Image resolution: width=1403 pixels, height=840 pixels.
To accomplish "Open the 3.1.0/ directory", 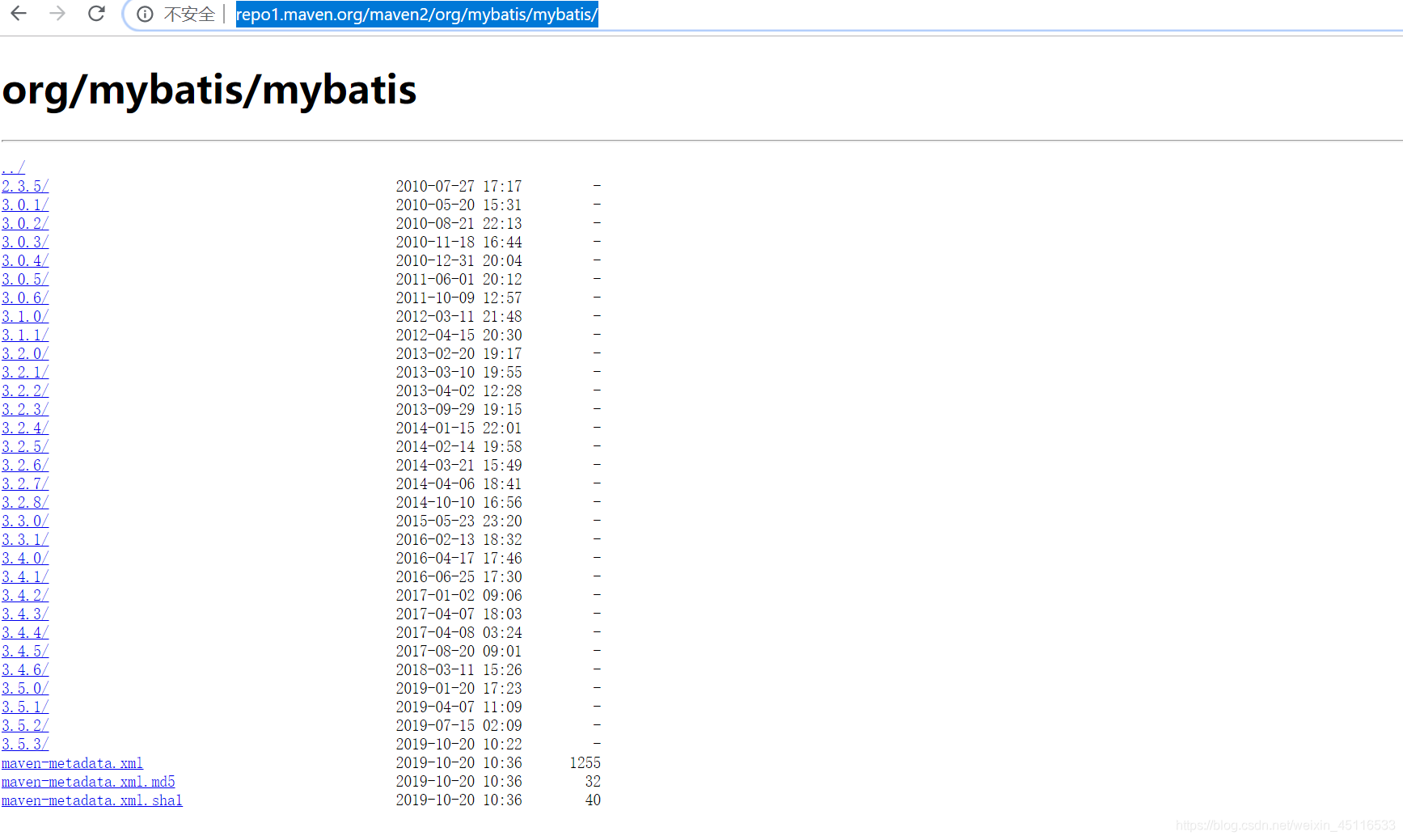I will [25, 316].
